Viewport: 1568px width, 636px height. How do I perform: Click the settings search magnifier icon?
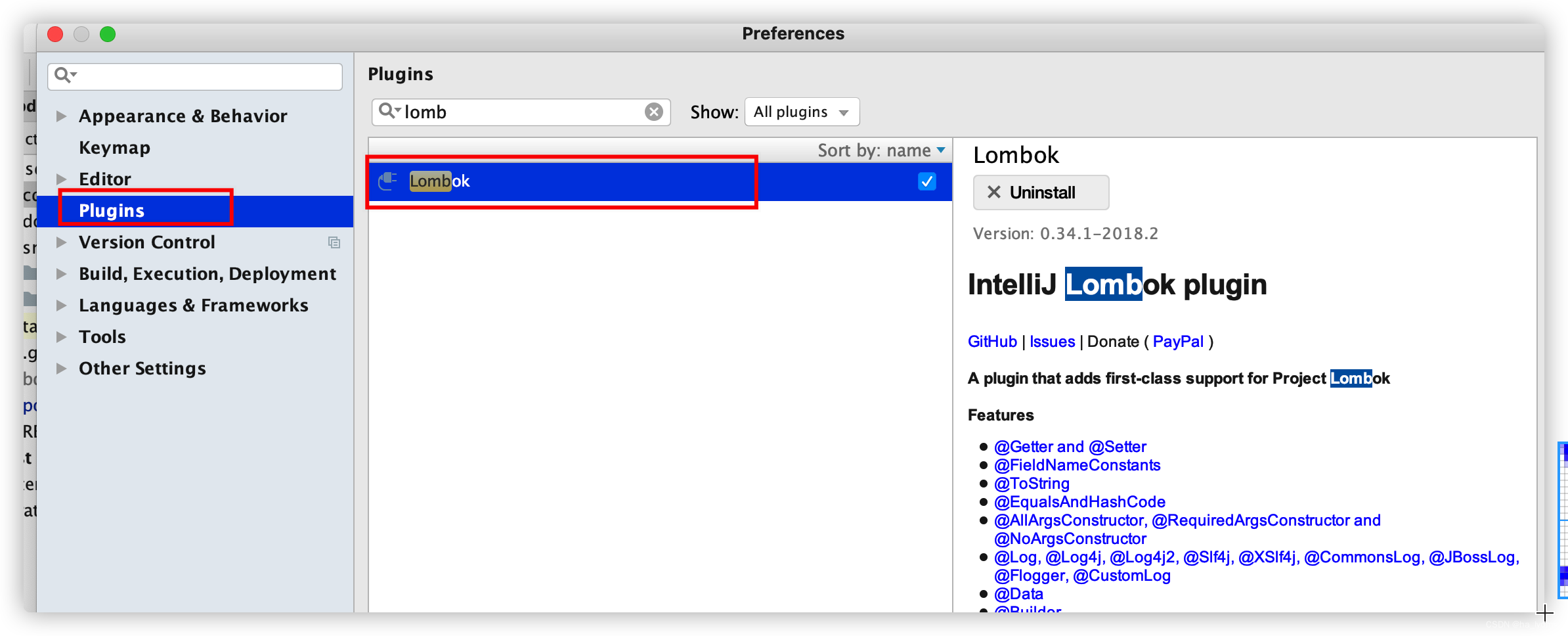tap(64, 76)
